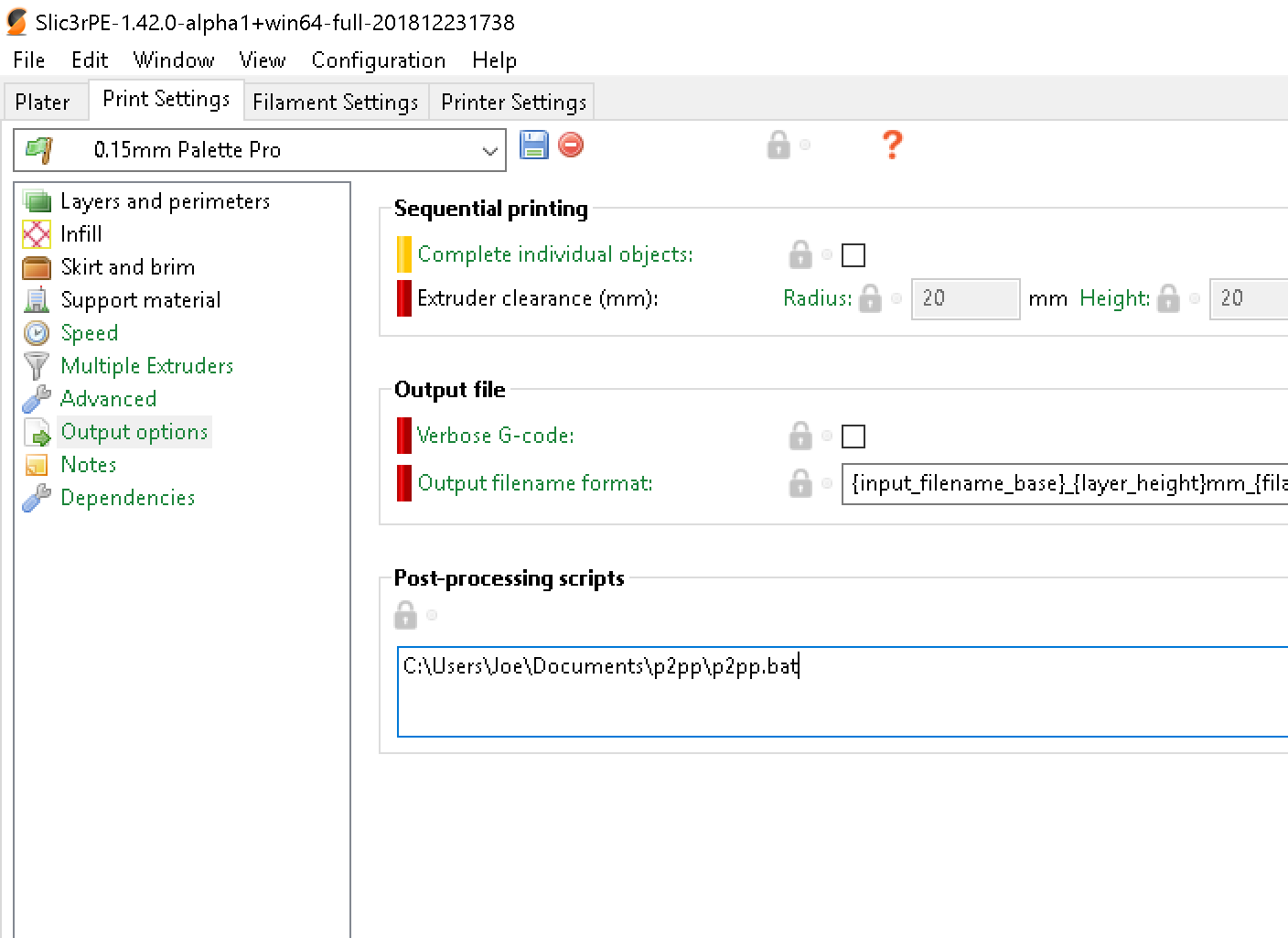
Task: Click lock icon for Verbose G-code
Action: (x=800, y=436)
